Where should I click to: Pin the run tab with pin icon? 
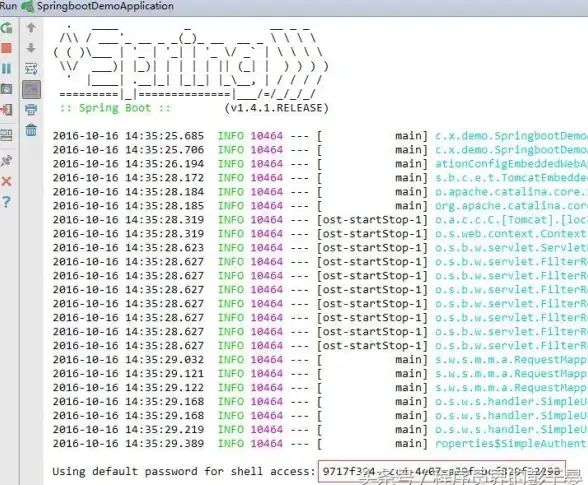tap(6, 161)
